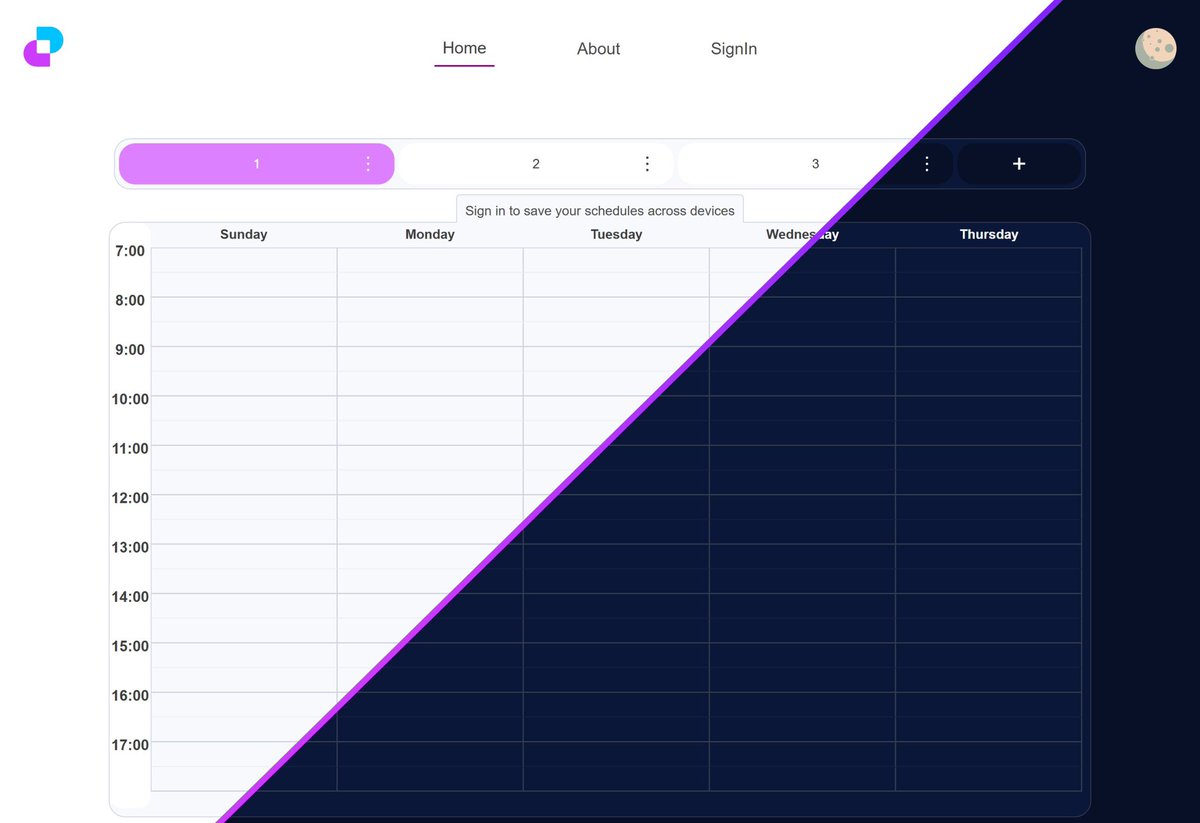Add a new schedule with plus button
Image resolution: width=1200 pixels, height=823 pixels.
[x=1019, y=164]
